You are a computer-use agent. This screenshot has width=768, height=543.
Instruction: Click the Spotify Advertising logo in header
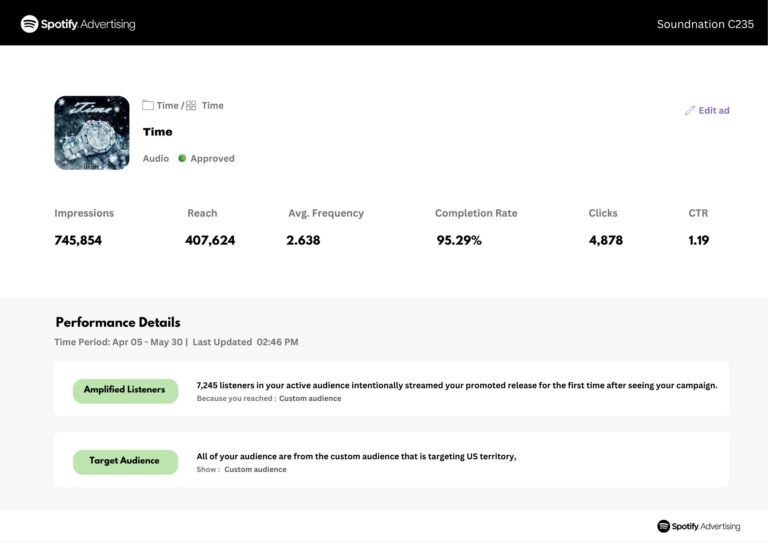point(78,24)
